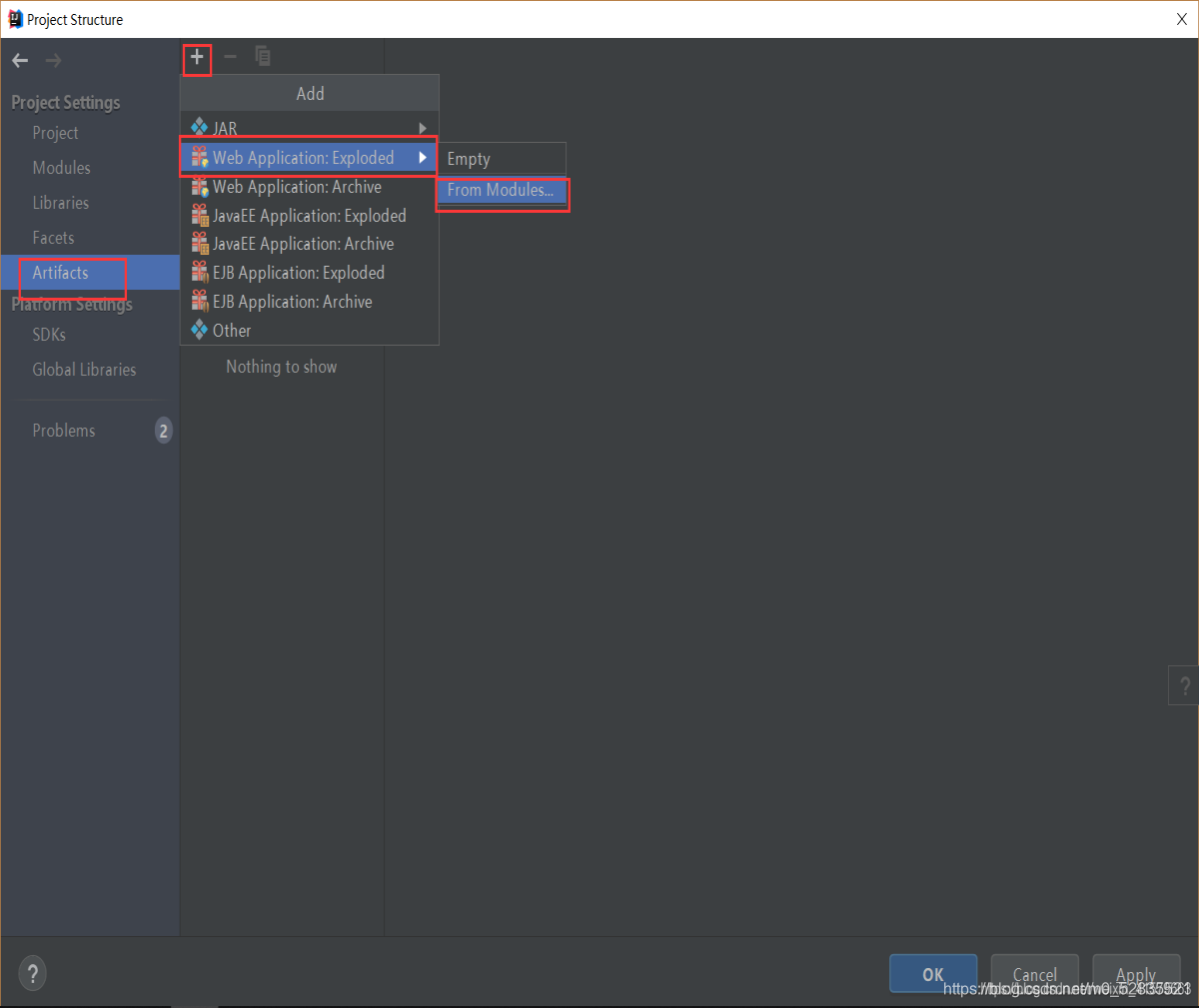Click the OK button
This screenshot has width=1199, height=1008.
pos(933,974)
